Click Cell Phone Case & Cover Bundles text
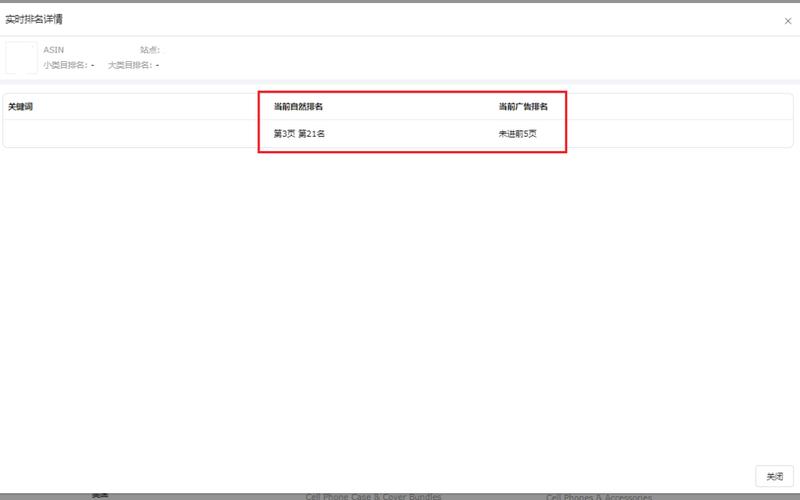The width and height of the screenshot is (800, 500). coord(373,496)
